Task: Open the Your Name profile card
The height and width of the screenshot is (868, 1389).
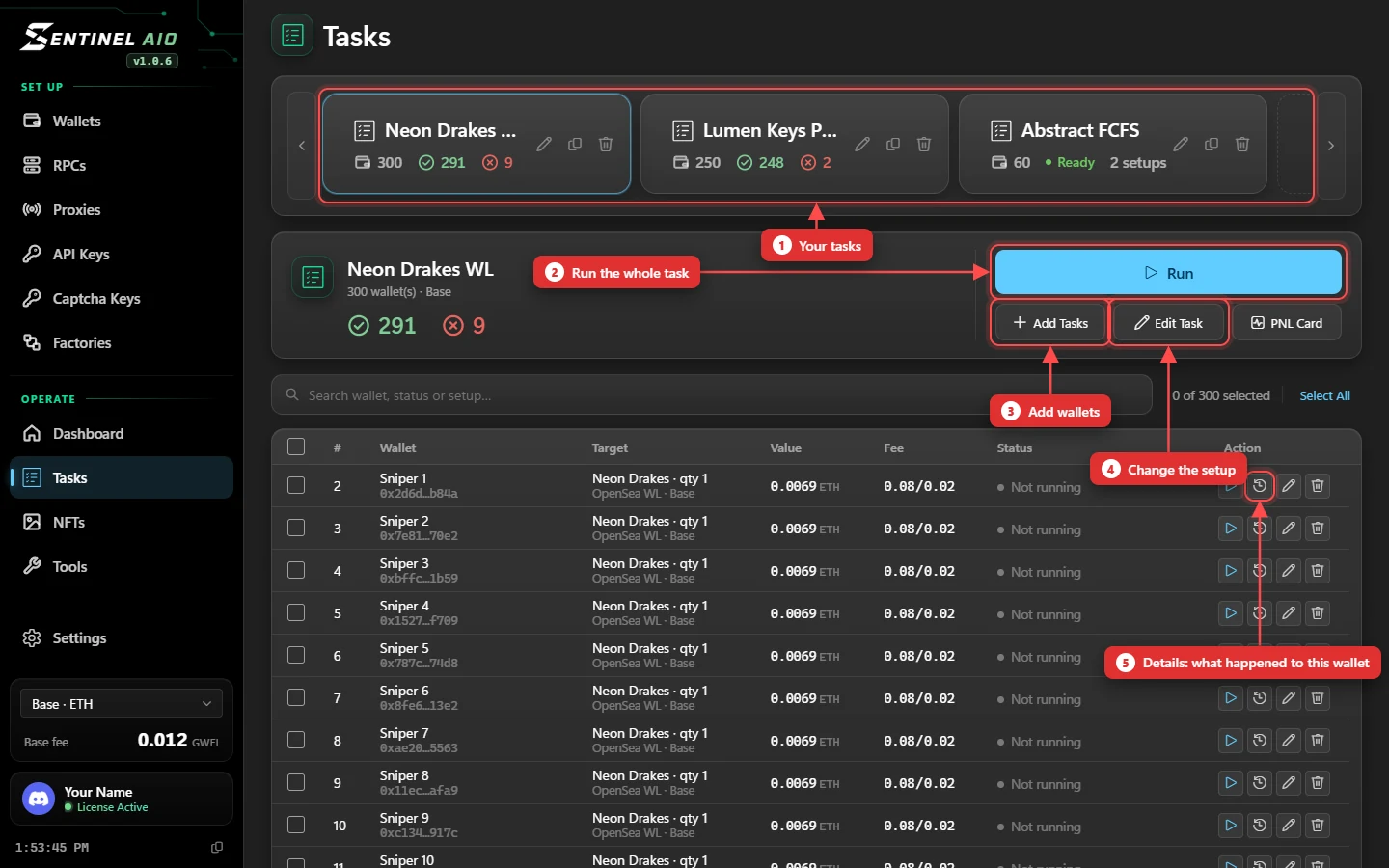Action: coord(122,799)
